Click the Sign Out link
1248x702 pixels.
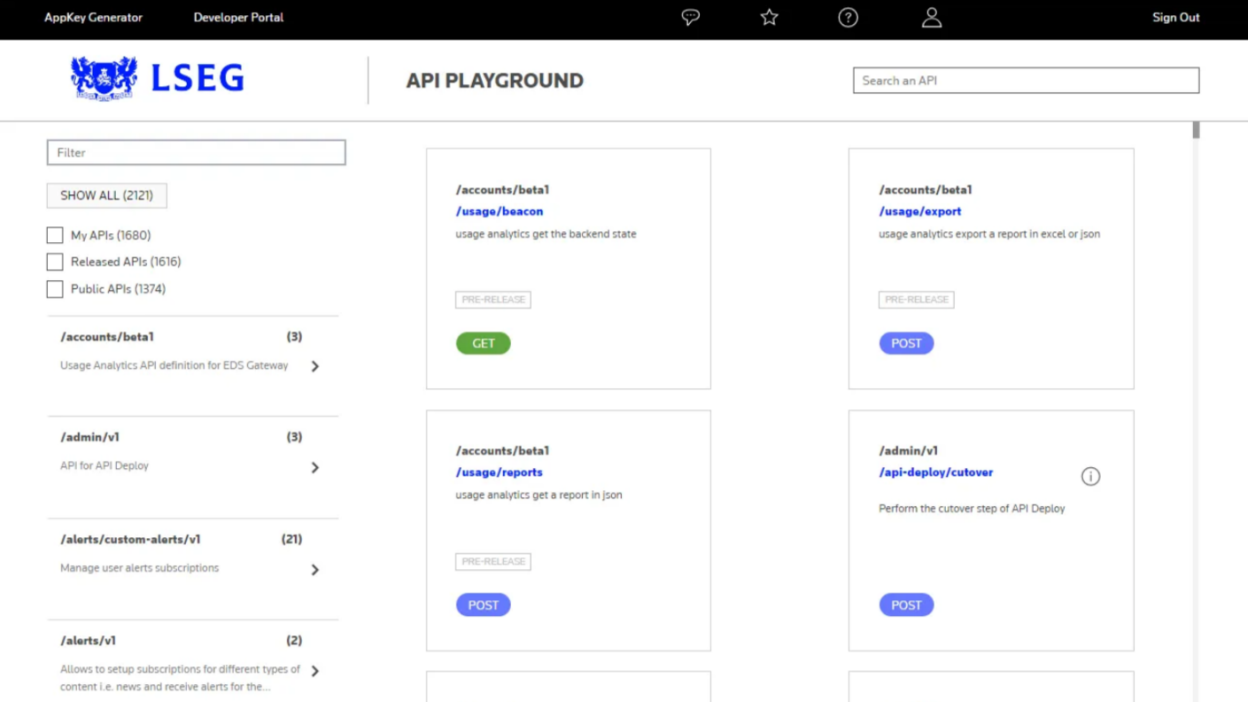[1175, 17]
